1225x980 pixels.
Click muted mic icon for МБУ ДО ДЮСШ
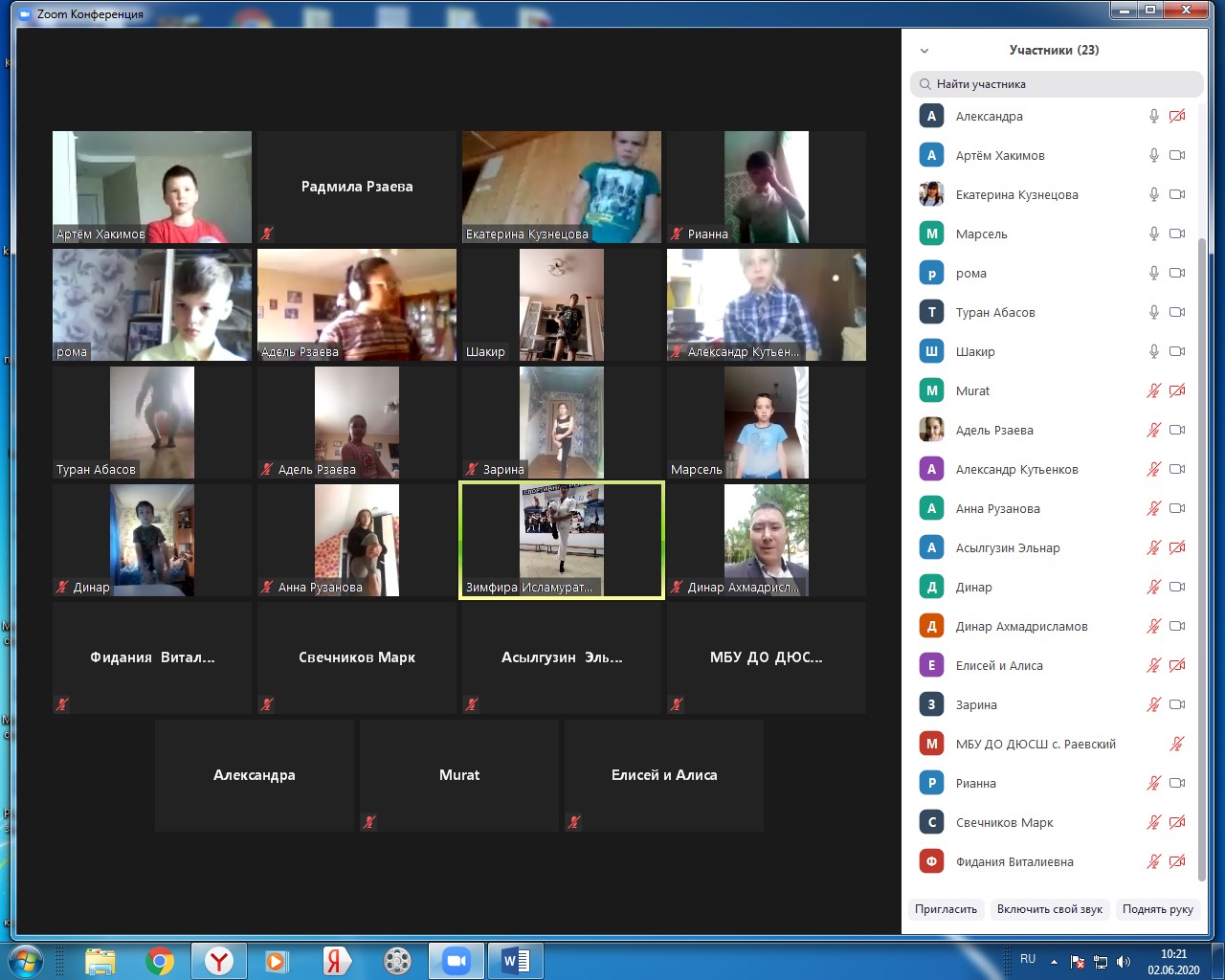(1177, 744)
